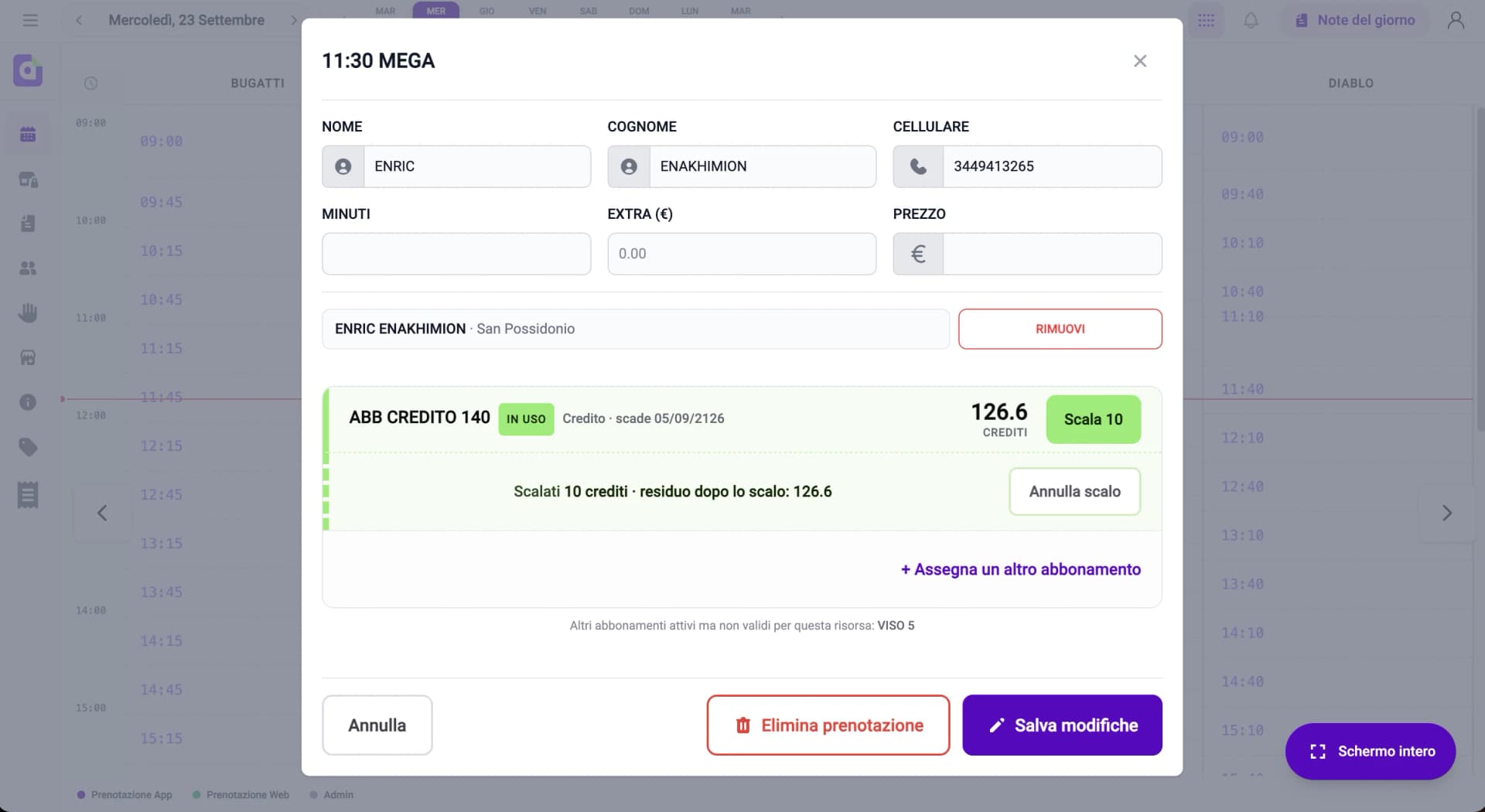Click Annulla scalo button
The width and height of the screenshot is (1485, 812).
(1074, 491)
